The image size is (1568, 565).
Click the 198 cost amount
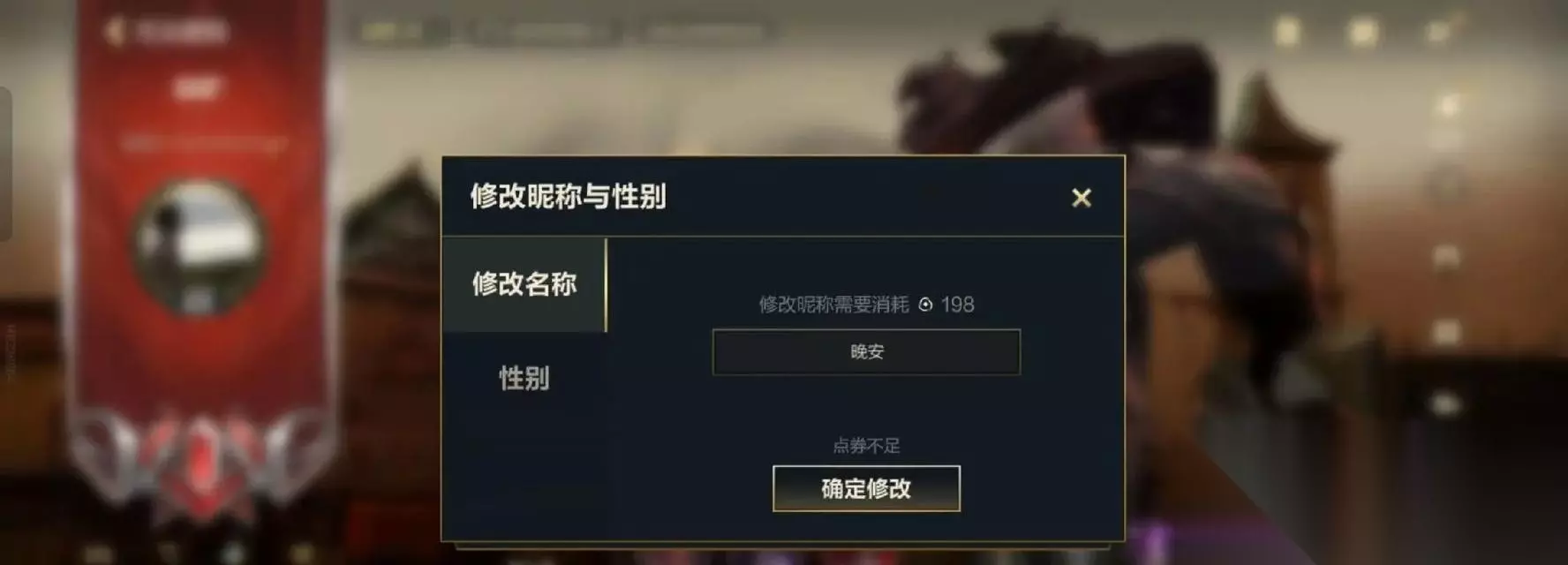click(958, 305)
